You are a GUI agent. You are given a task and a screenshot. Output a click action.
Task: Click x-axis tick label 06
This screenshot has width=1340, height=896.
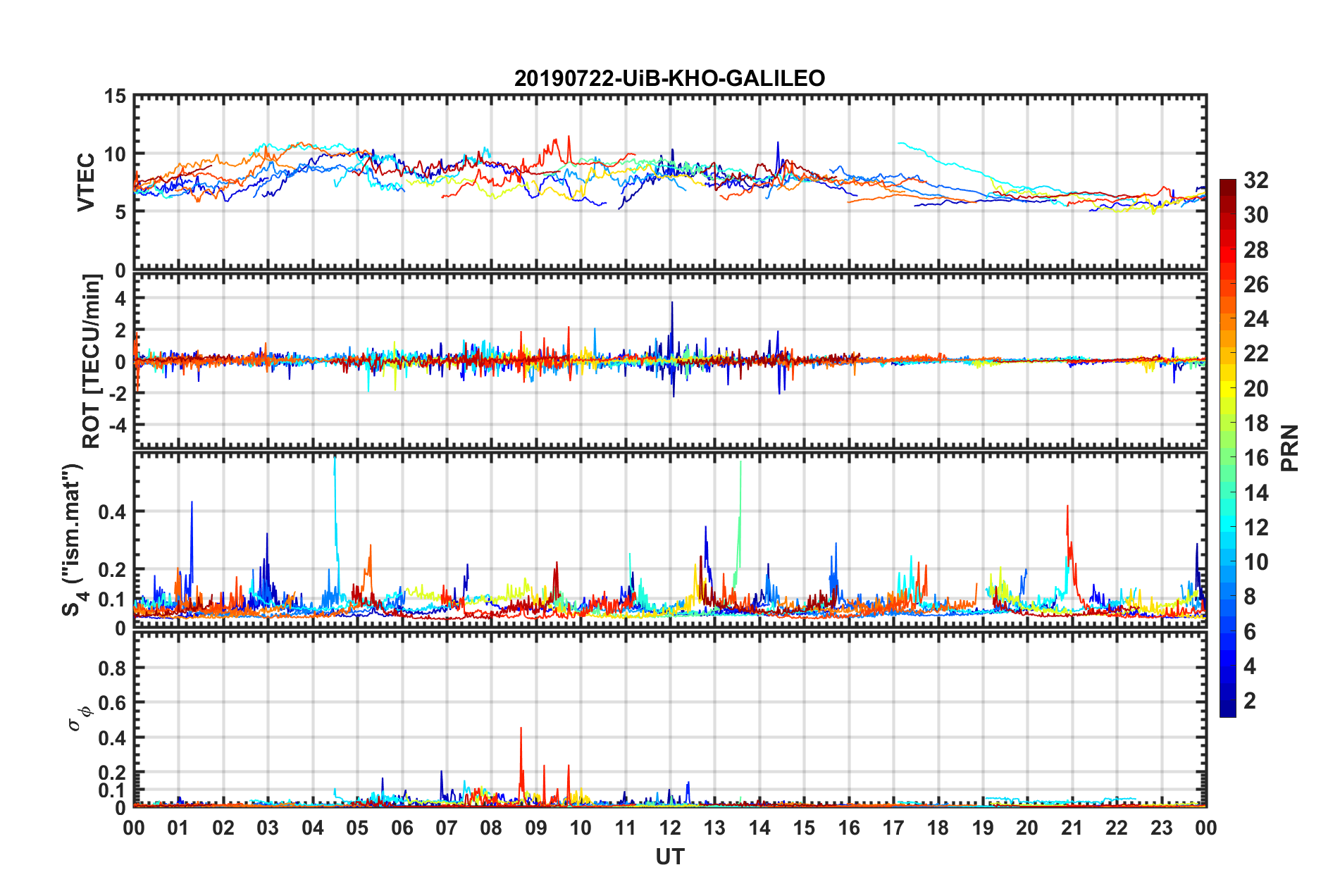click(x=402, y=828)
